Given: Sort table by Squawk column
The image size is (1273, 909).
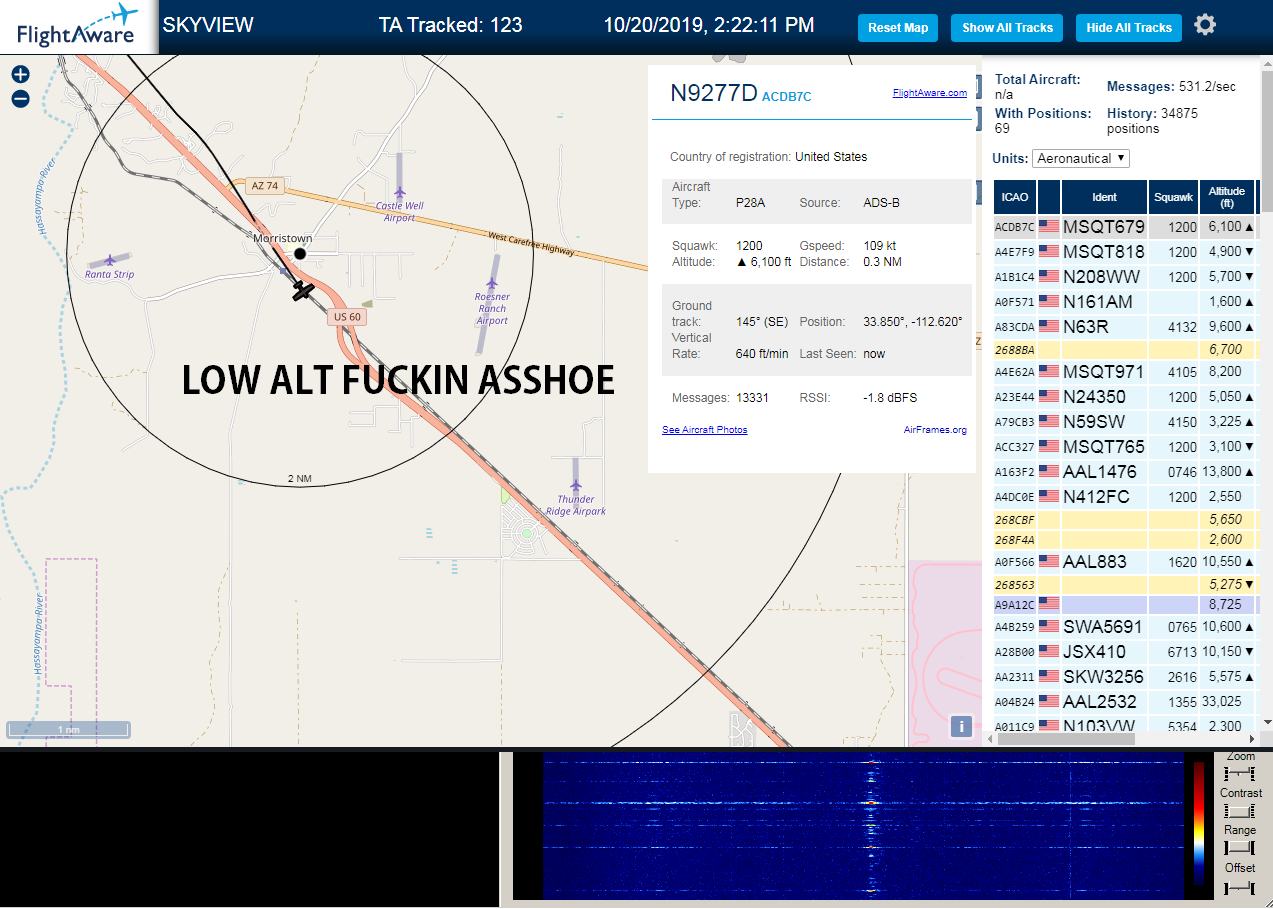Looking at the screenshot, I should click(1173, 197).
